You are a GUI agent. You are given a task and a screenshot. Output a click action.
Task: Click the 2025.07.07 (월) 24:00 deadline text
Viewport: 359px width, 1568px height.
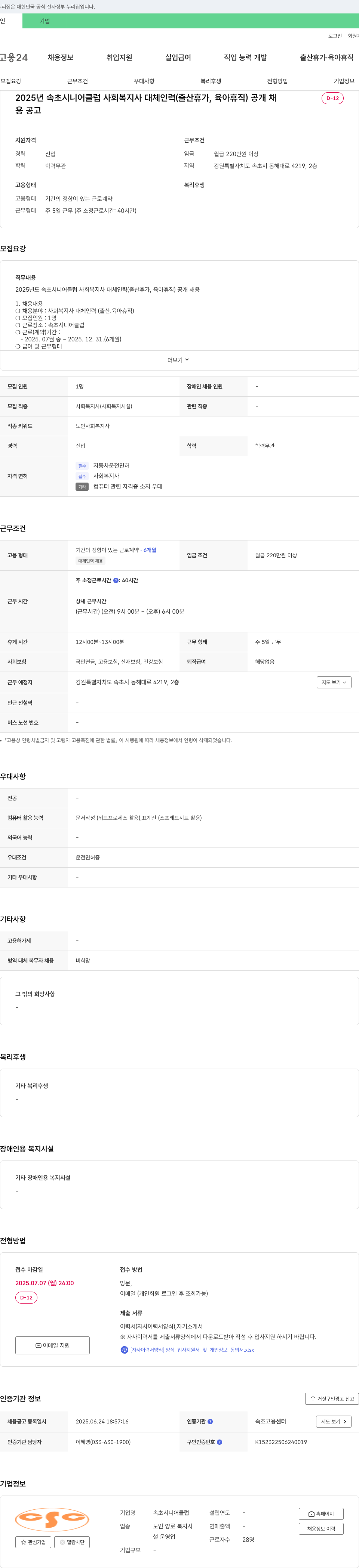[x=45, y=1283]
